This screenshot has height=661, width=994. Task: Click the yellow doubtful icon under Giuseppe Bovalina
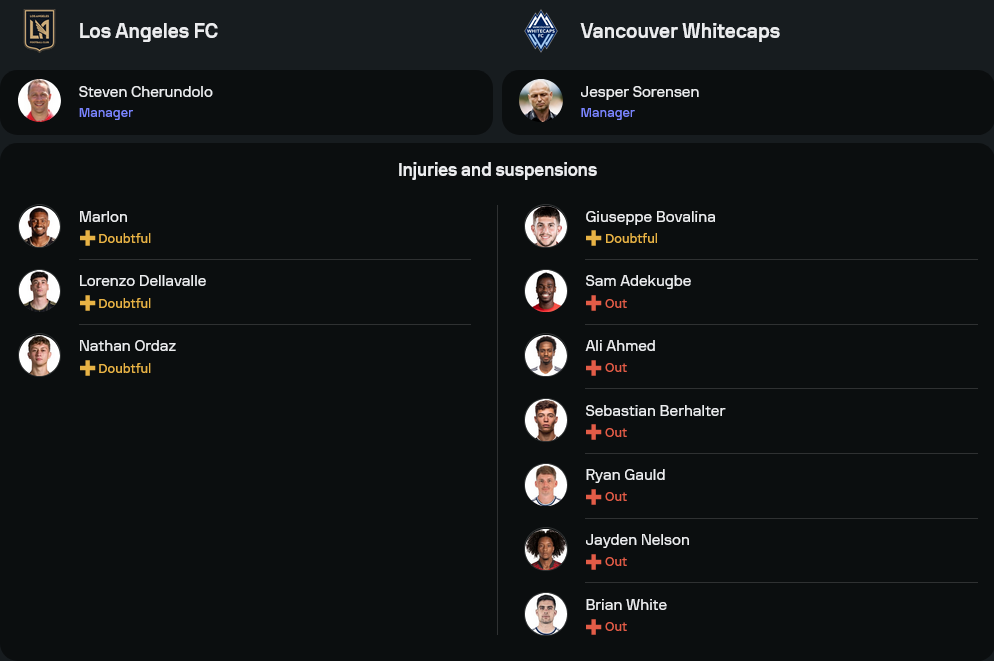pos(593,239)
